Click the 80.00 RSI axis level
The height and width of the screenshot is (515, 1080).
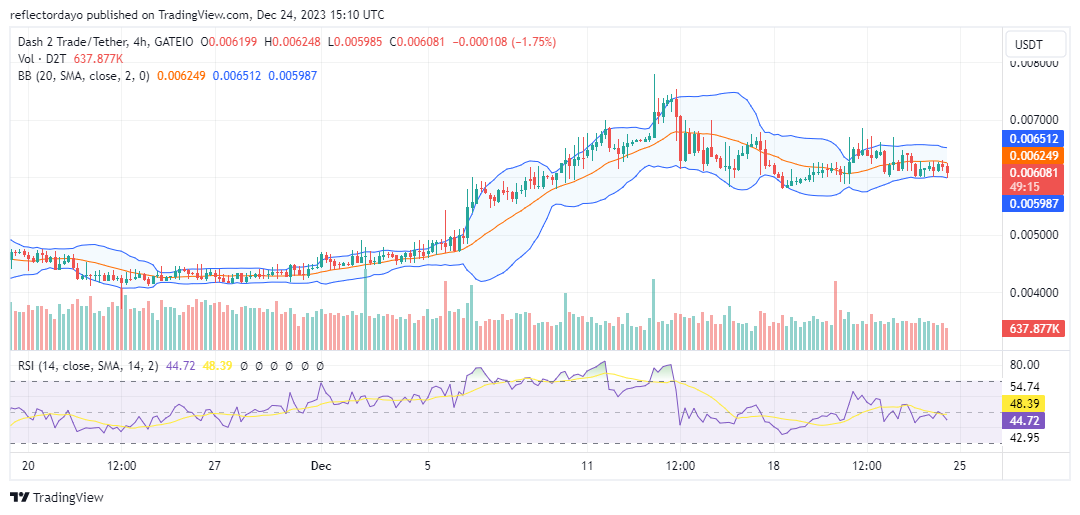tap(1026, 364)
